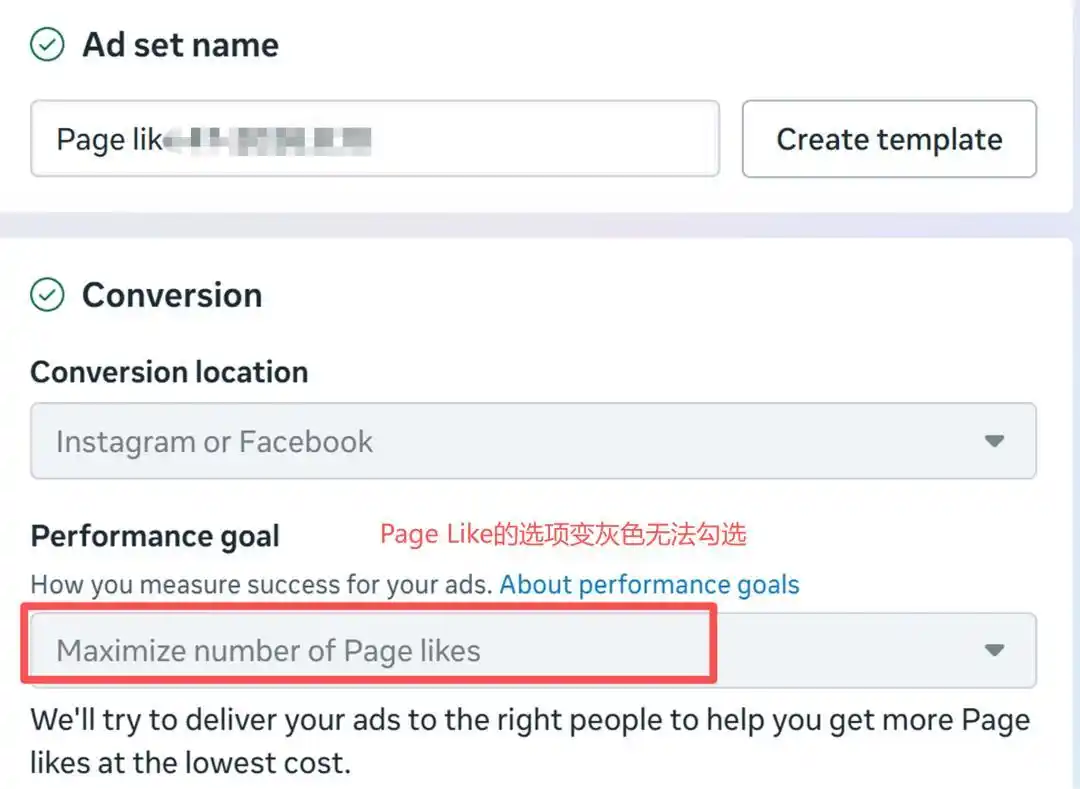The image size is (1080, 789).
Task: Click the Ad set name heading
Action: (x=180, y=45)
